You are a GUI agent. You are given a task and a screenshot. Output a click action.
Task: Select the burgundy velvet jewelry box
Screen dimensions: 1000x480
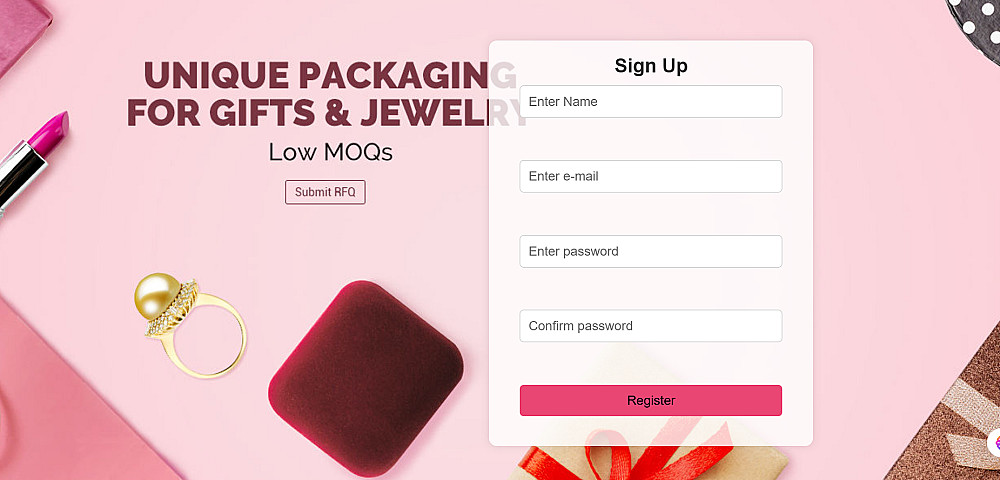click(365, 376)
